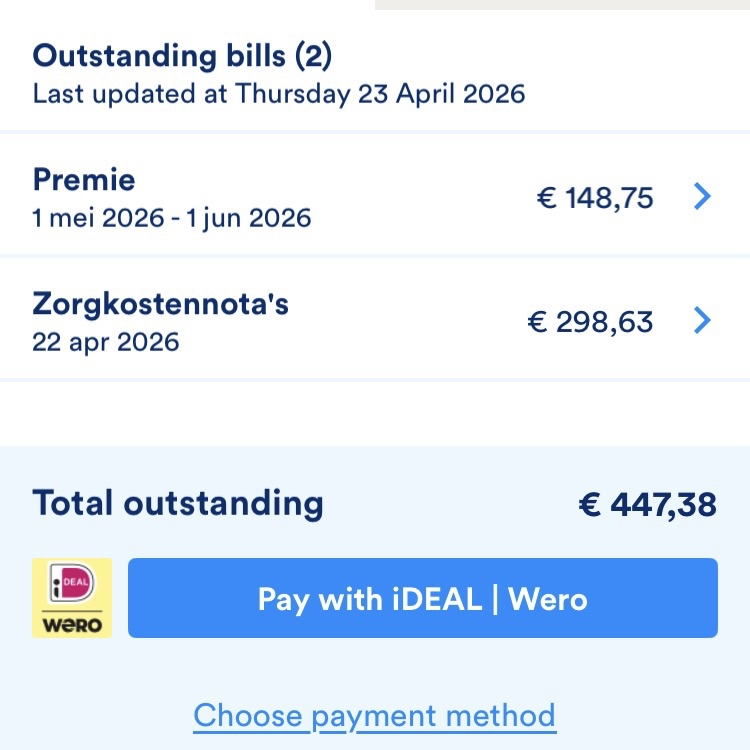Image resolution: width=750 pixels, height=750 pixels.
Task: Tap the Outstanding bills (2) heading
Action: 182,56
